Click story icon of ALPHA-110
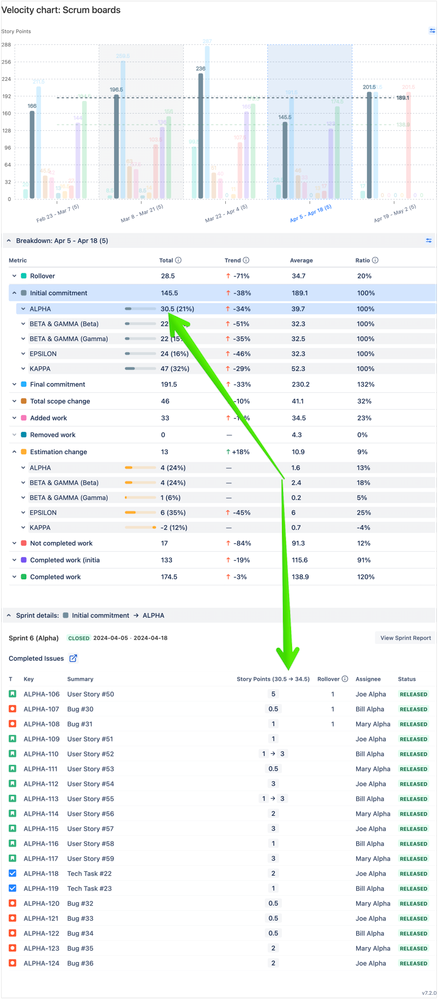 12,754
